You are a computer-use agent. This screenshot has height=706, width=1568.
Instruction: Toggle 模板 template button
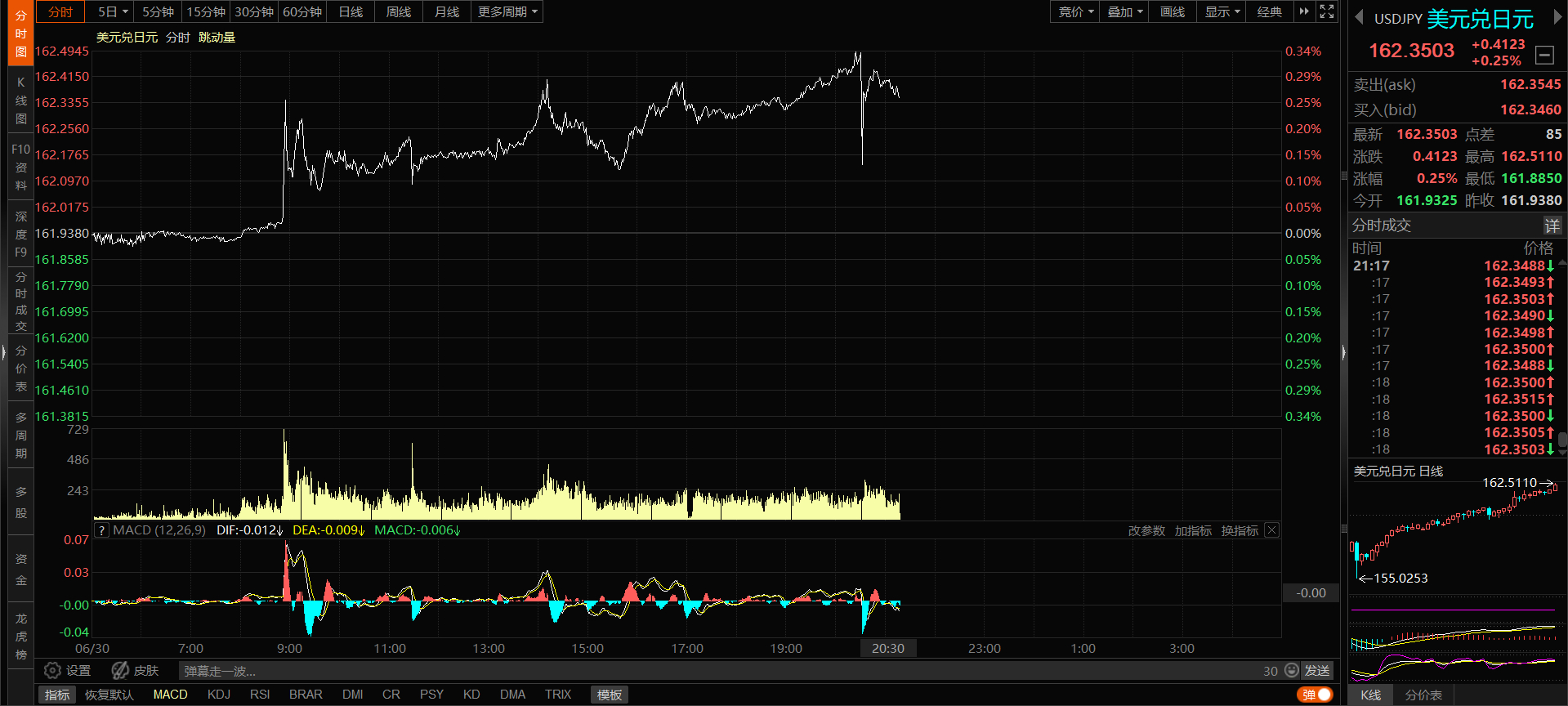tap(610, 695)
